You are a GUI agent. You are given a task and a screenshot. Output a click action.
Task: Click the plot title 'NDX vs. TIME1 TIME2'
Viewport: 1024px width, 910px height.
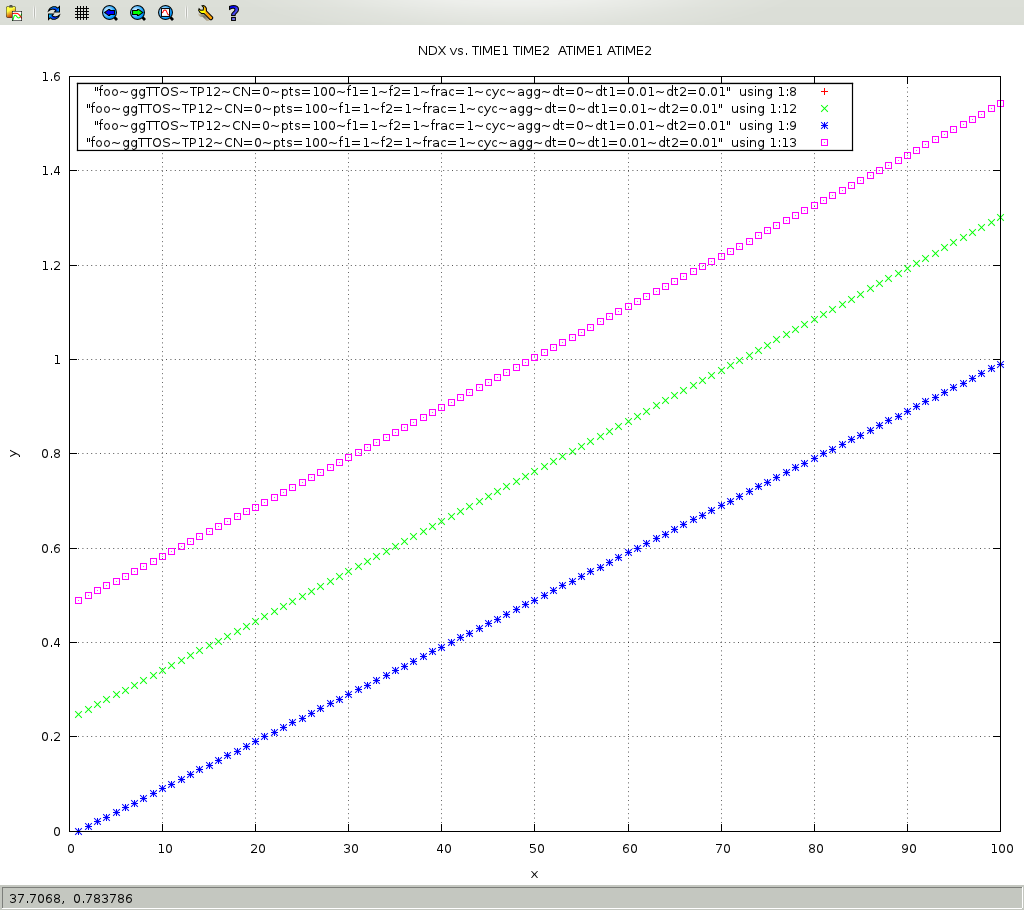pos(534,50)
